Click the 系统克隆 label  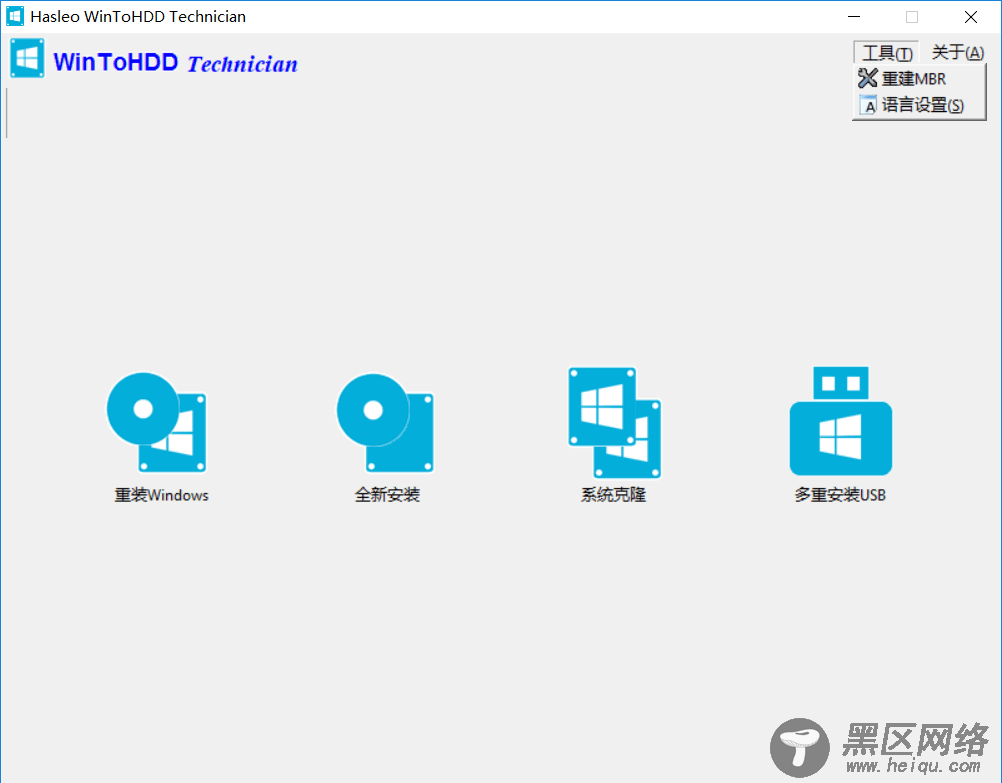[x=613, y=495]
